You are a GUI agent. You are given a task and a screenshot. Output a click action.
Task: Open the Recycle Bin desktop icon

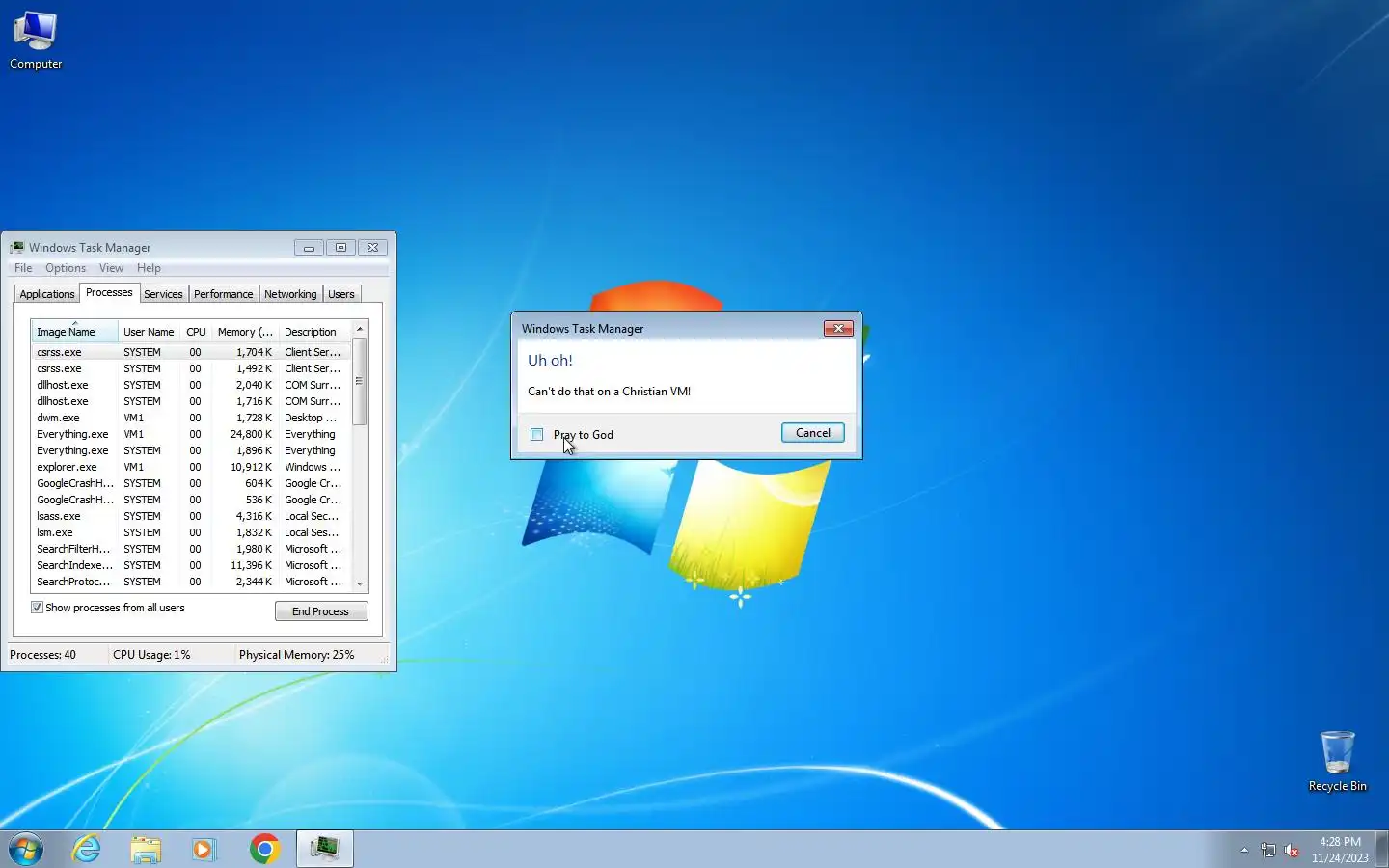[x=1337, y=761]
